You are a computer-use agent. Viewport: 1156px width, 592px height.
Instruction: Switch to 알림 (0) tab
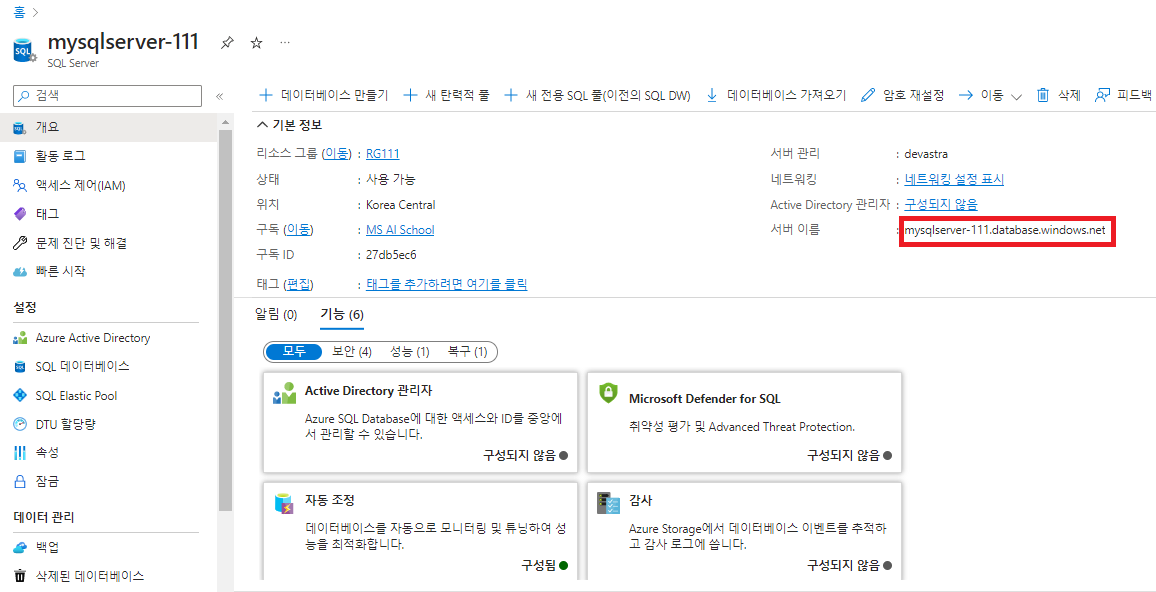[276, 315]
